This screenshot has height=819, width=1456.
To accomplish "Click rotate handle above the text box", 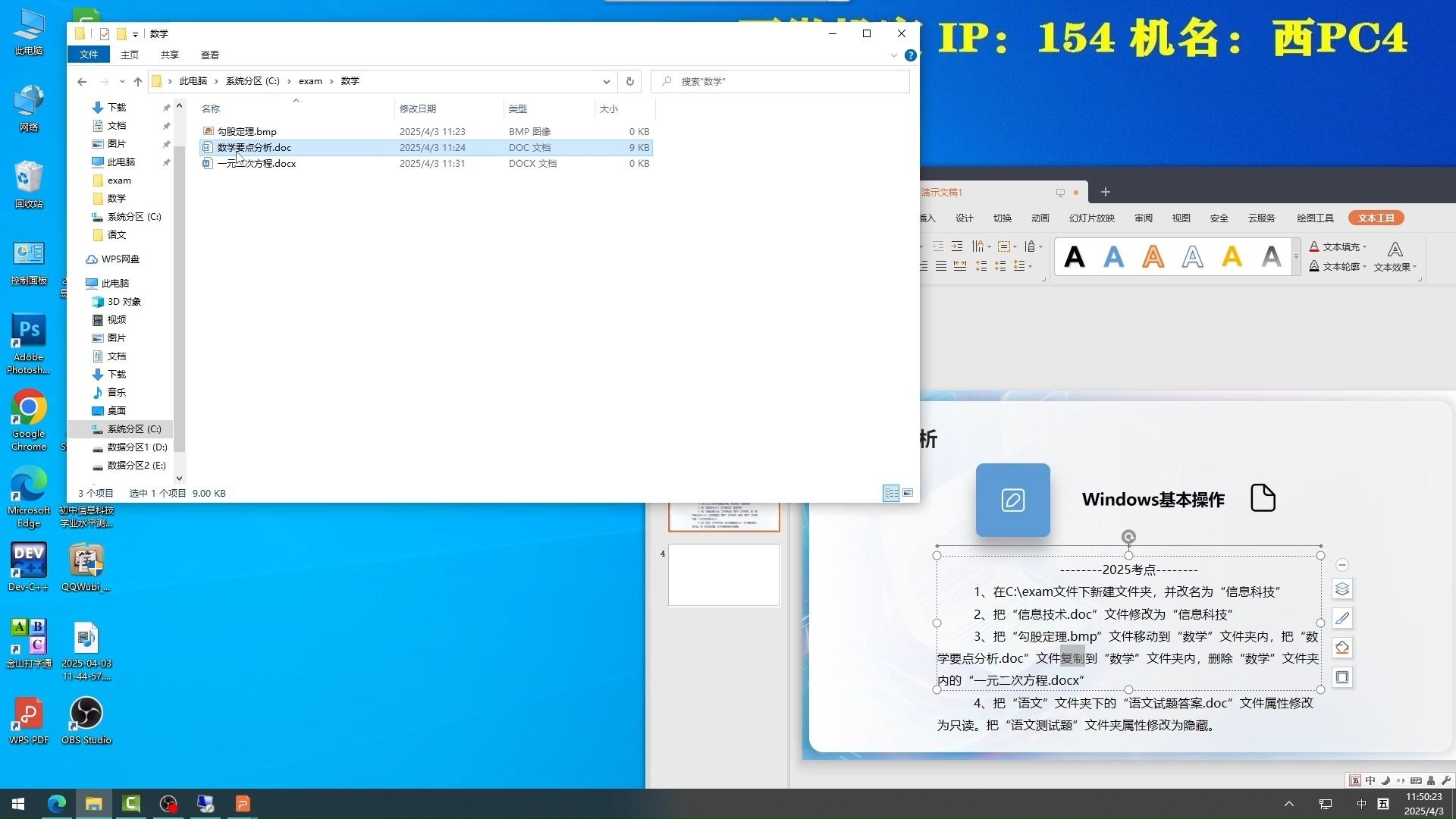I will click(1128, 537).
